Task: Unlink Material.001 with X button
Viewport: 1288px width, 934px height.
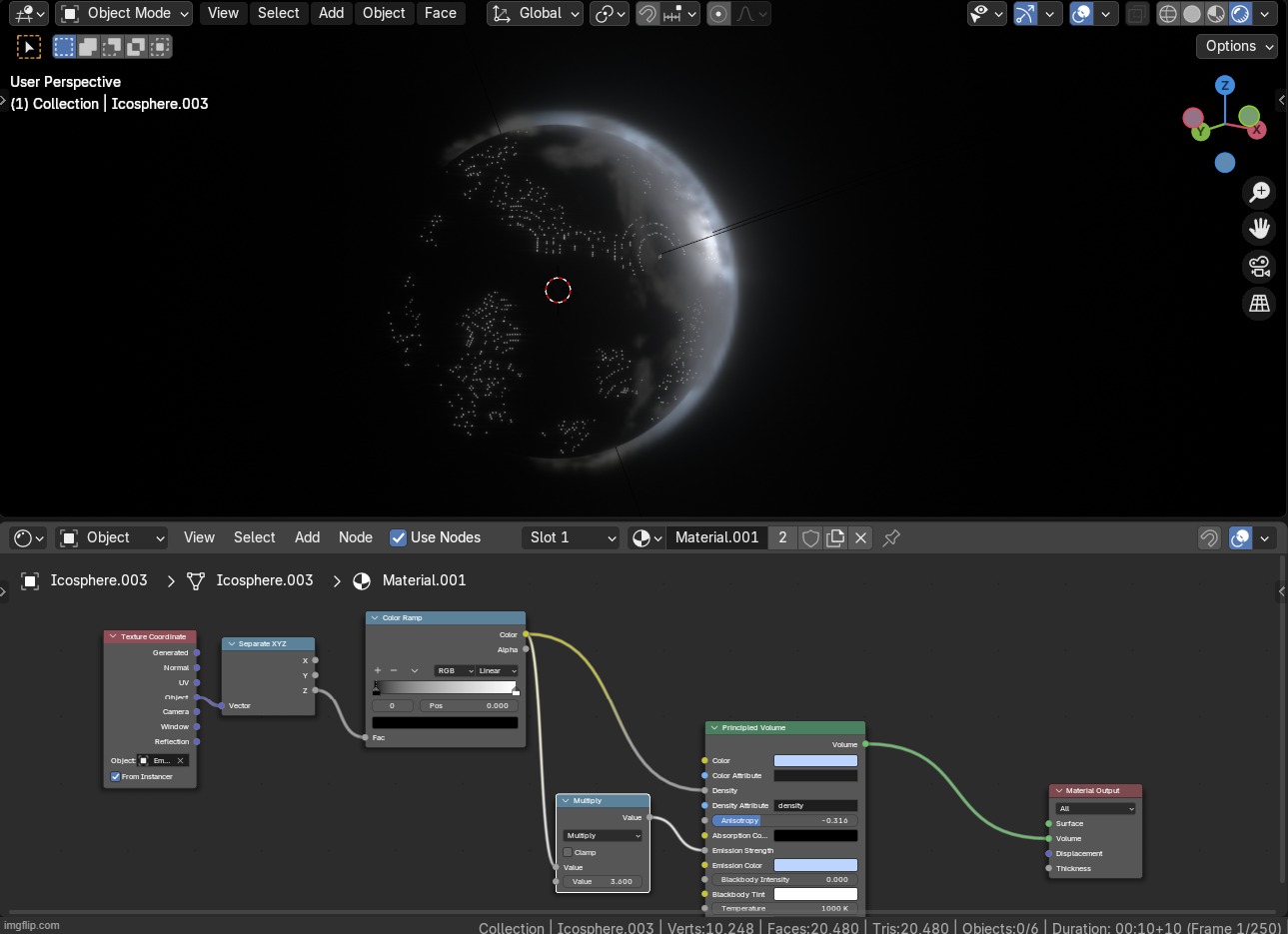Action: point(860,538)
